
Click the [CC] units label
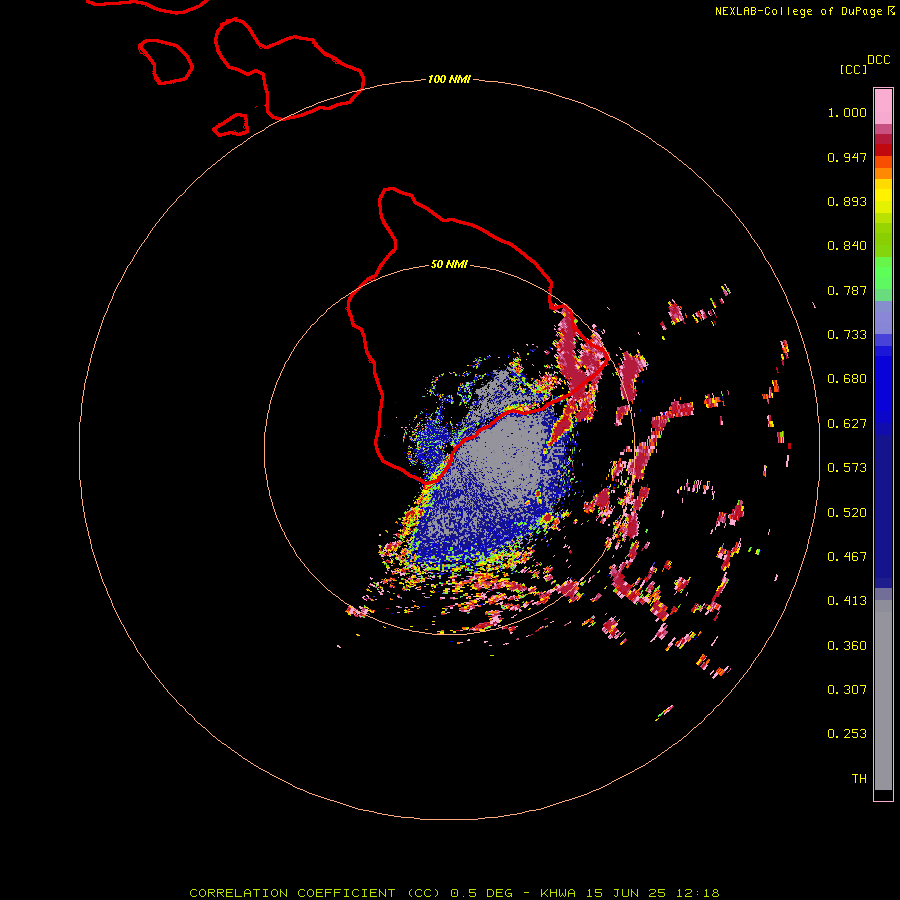coord(853,69)
